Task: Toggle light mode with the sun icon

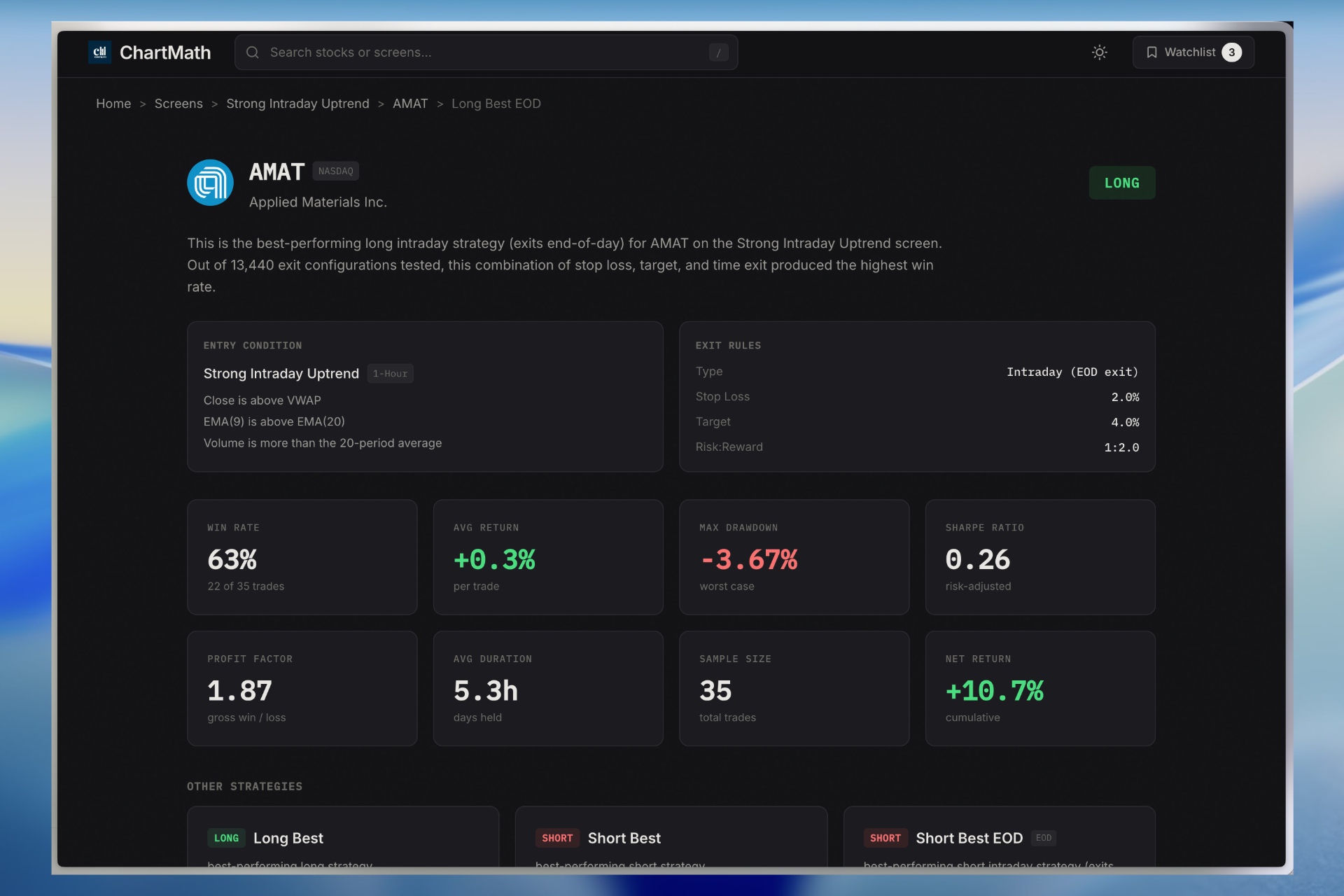Action: coord(1099,52)
